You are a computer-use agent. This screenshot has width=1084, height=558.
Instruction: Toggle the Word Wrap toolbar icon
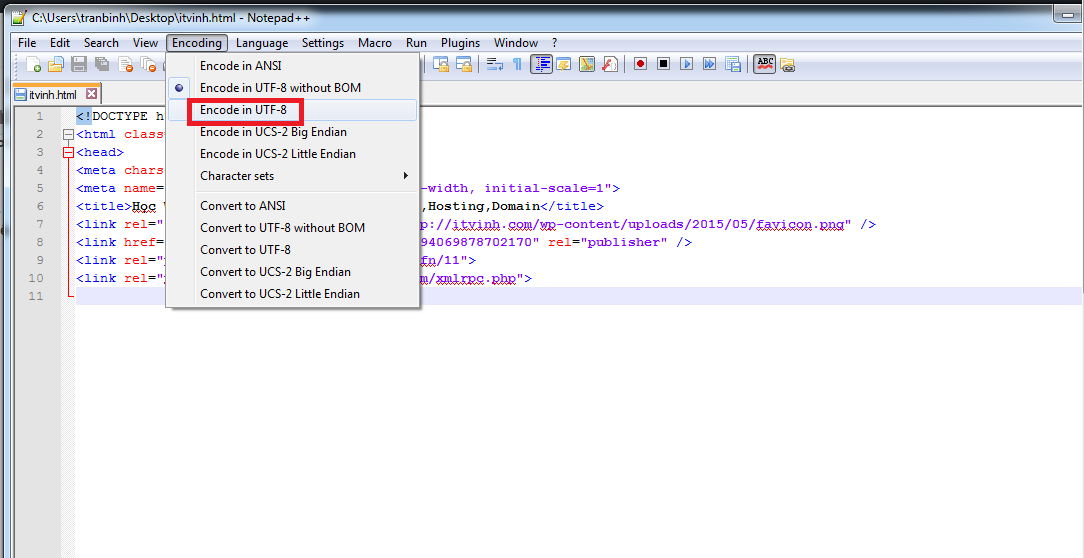coord(494,65)
